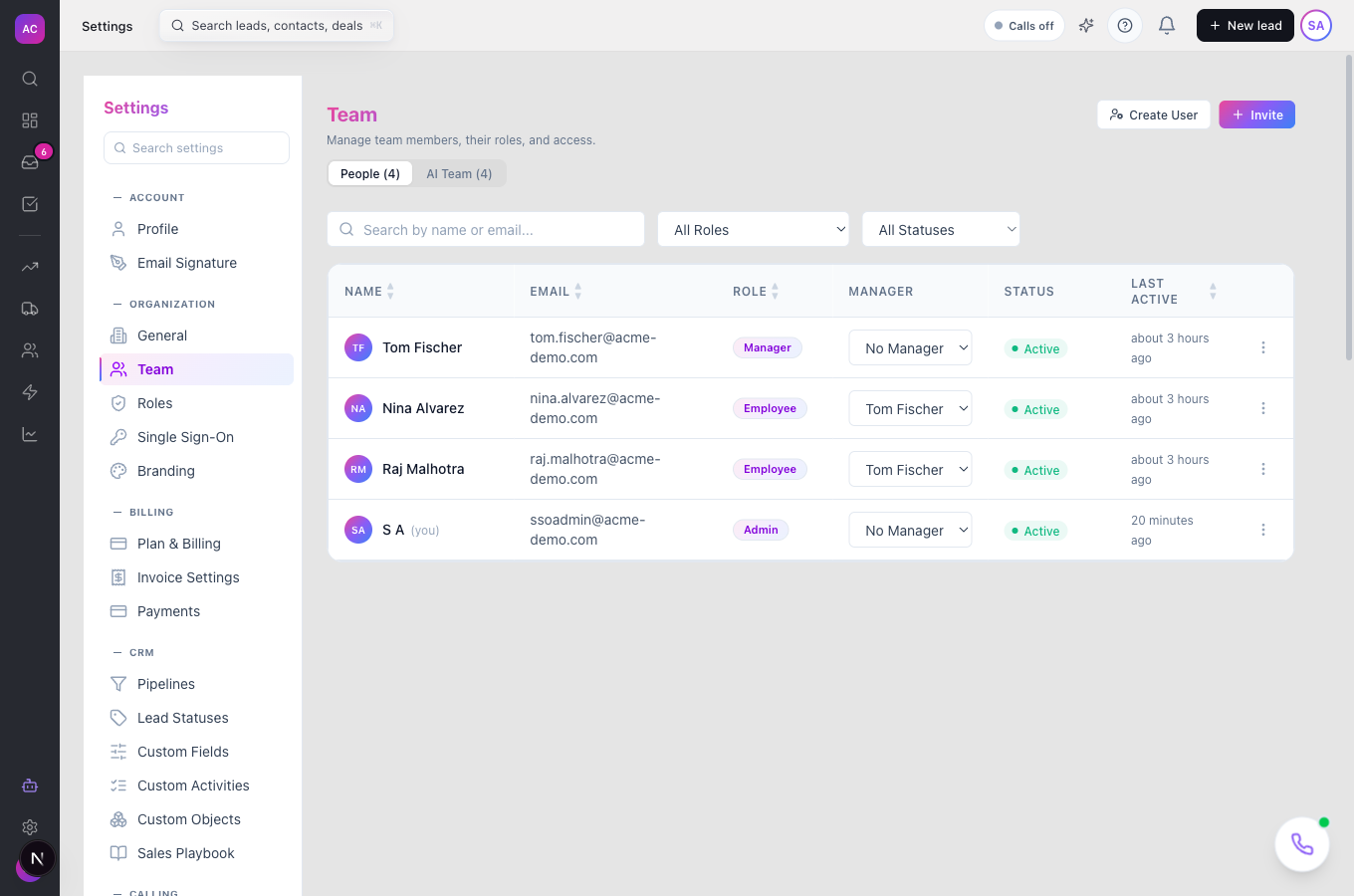Open the SA user avatar menu

[x=1316, y=26]
